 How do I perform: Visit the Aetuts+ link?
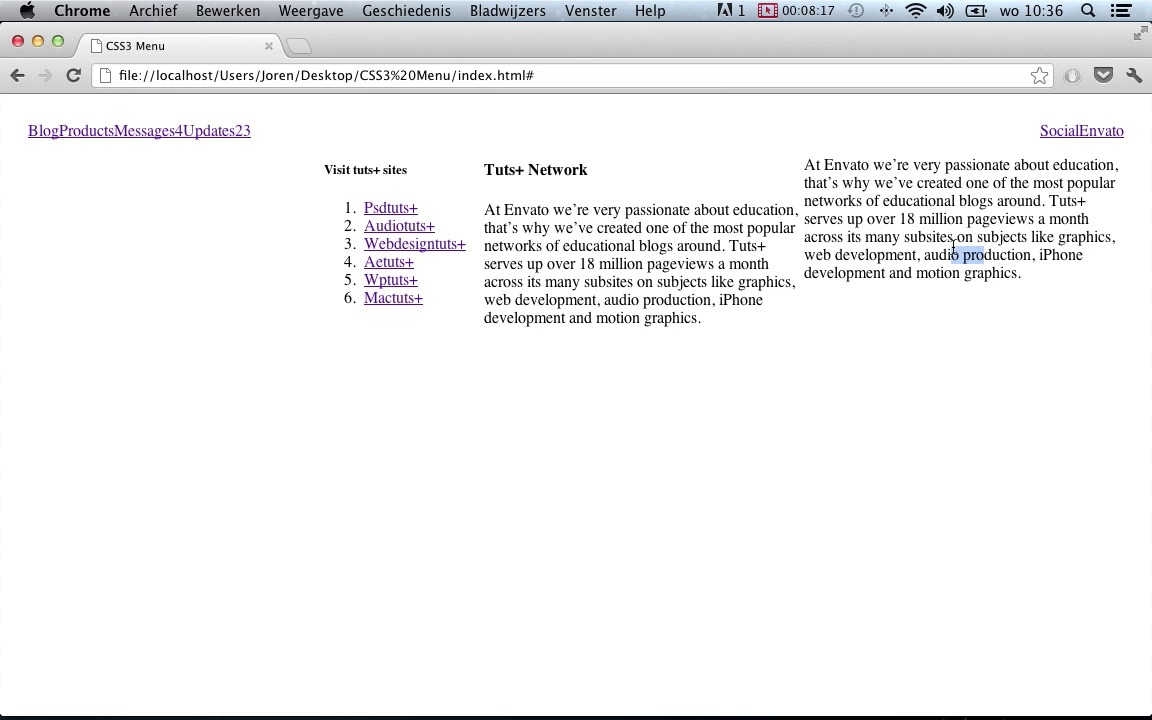pos(389,262)
